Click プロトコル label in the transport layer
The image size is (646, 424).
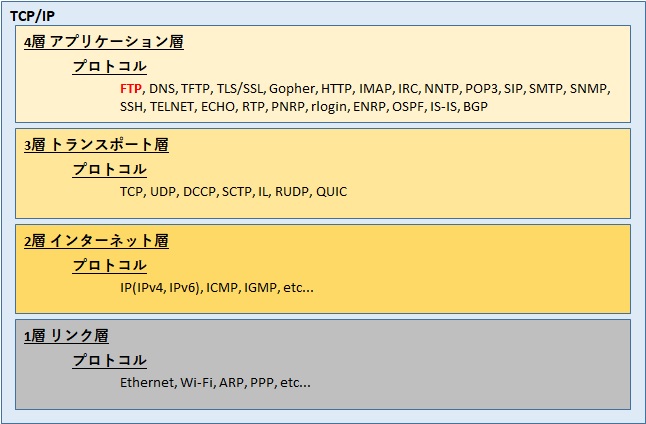(109, 169)
